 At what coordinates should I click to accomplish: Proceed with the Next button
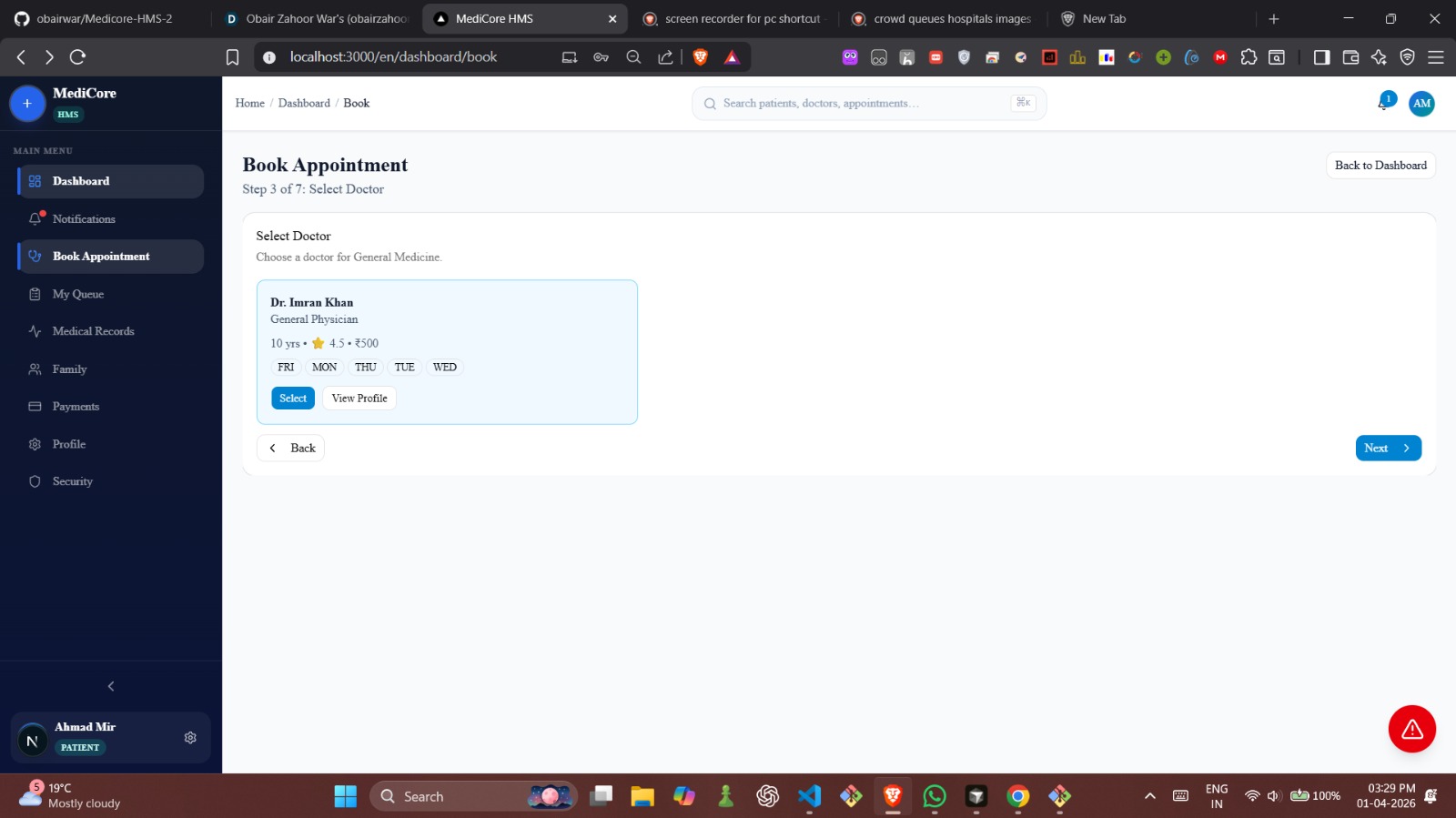coord(1388,449)
